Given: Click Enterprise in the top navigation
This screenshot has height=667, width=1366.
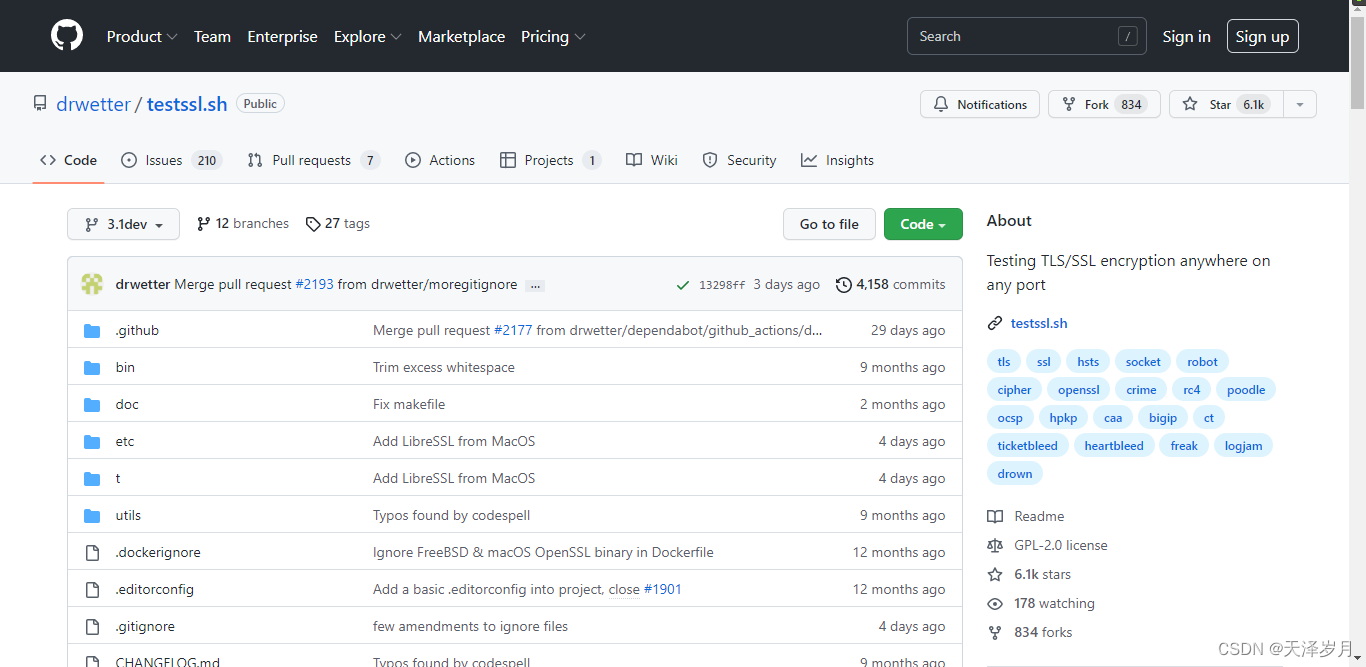Looking at the screenshot, I should (282, 36).
